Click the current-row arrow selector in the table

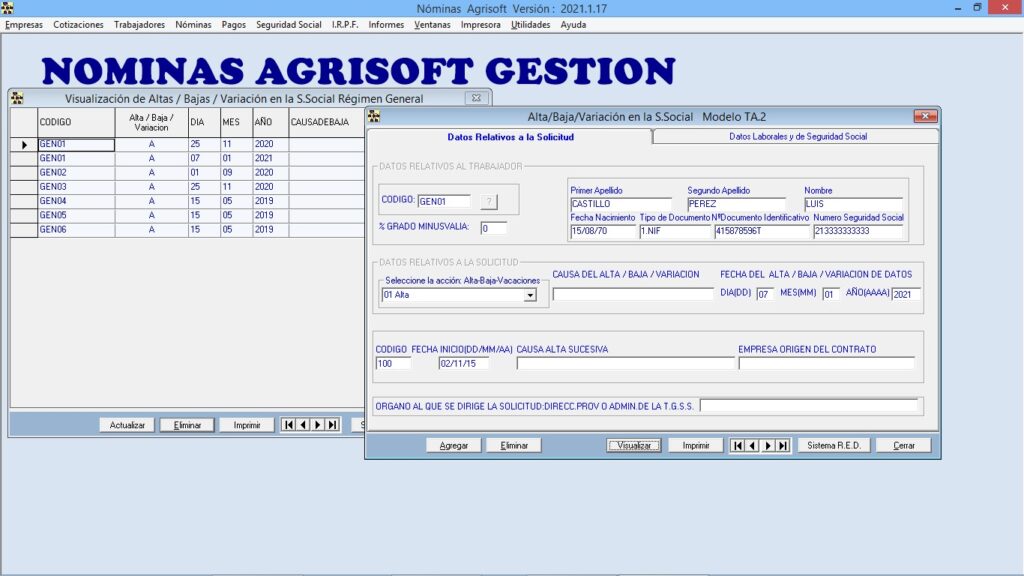pos(24,144)
